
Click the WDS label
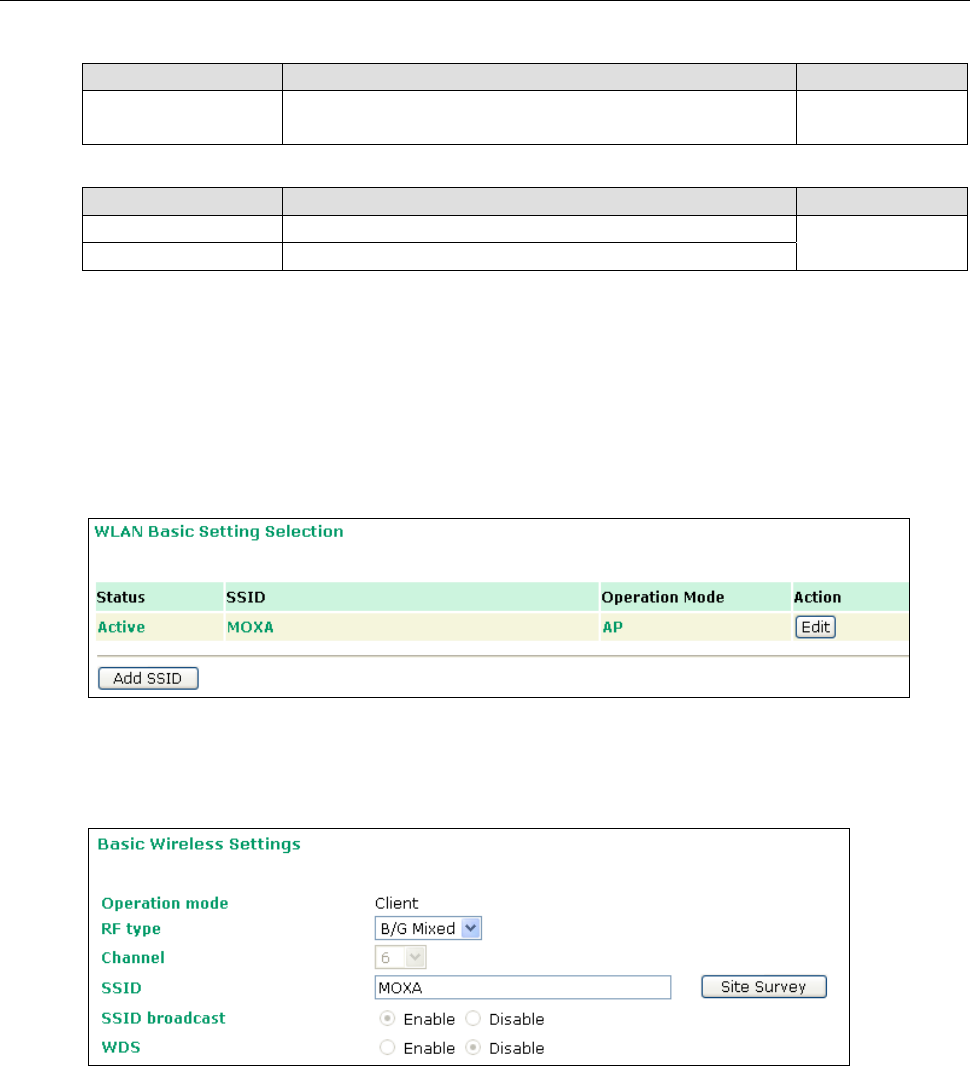coord(121,1047)
